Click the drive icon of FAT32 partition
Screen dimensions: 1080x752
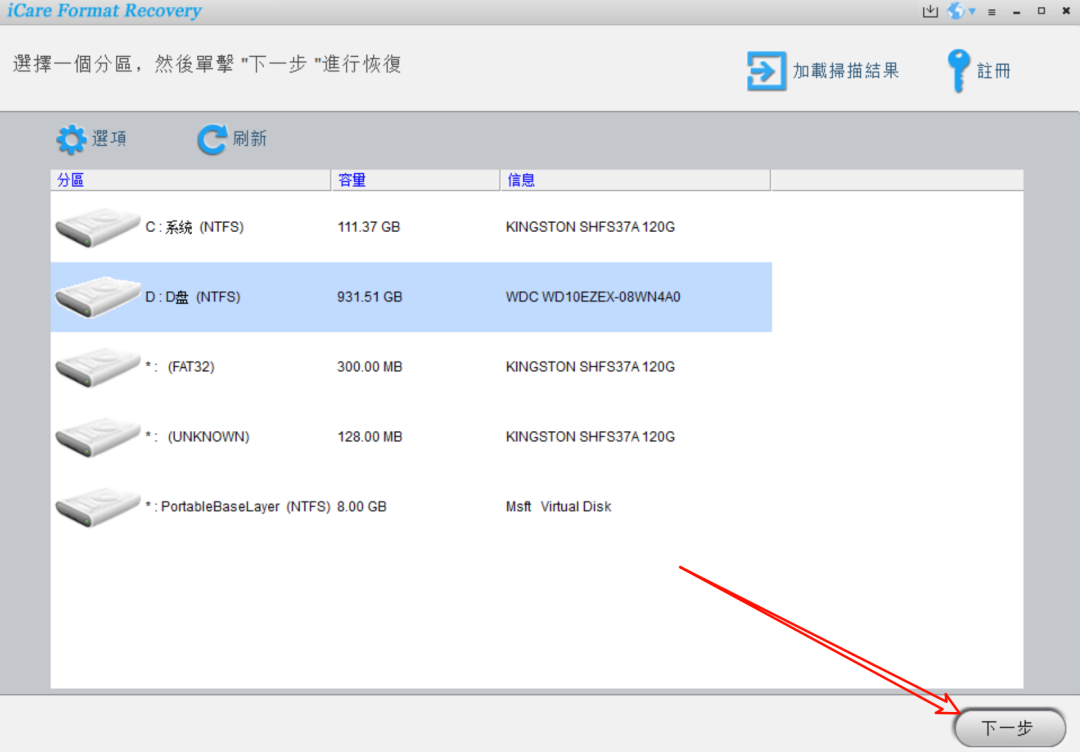(x=97, y=366)
